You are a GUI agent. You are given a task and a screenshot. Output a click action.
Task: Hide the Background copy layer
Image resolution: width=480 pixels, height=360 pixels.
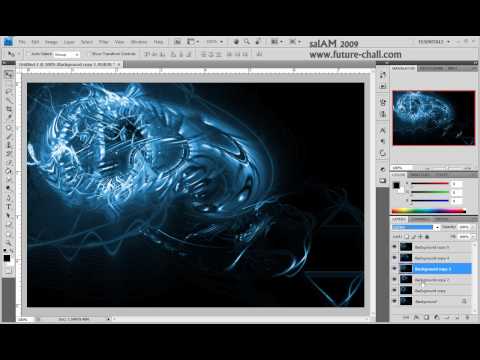[395, 290]
